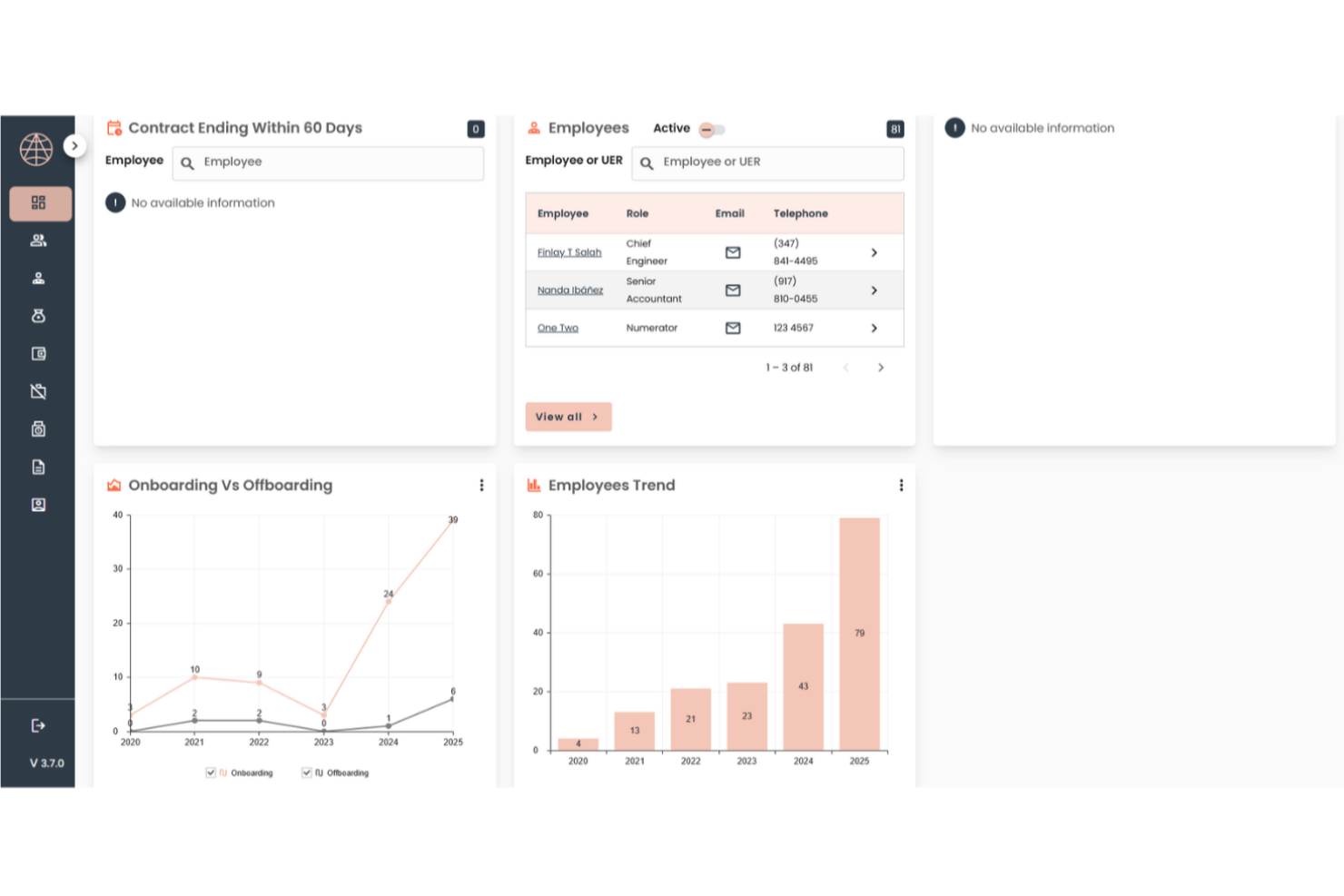Select the crossed-out calendar sidebar icon
This screenshot has width=1344, height=896.
pyautogui.click(x=38, y=391)
